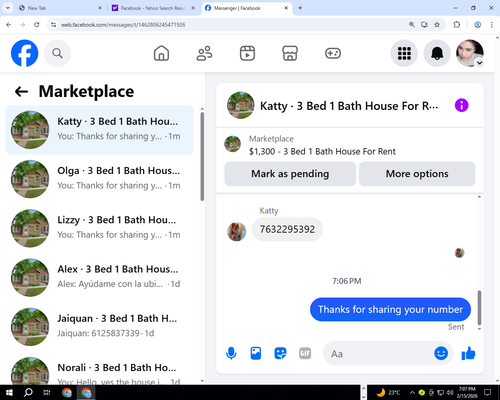Click the zoom magnifier in address bar
Viewport: 500px width, 400px height.
412,25
